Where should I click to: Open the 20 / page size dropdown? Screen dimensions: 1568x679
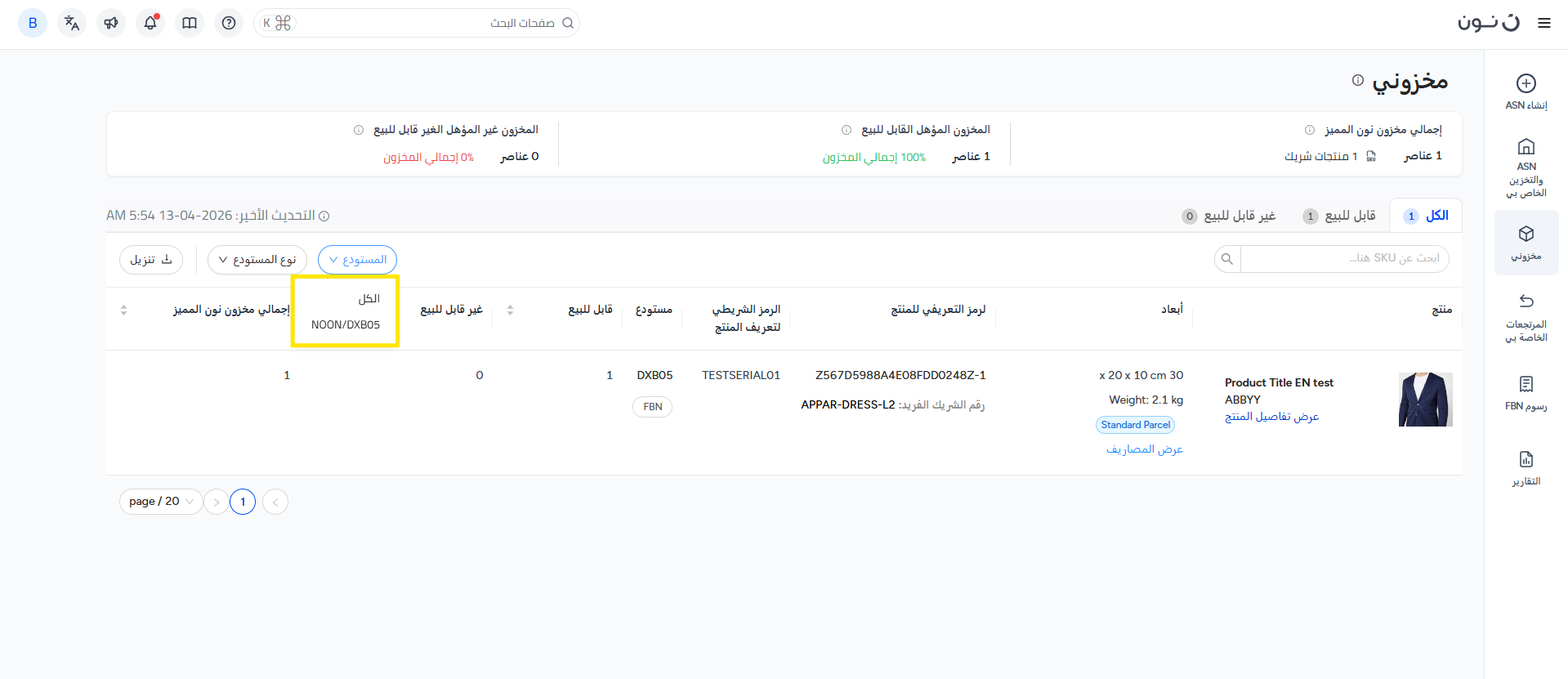click(x=161, y=502)
